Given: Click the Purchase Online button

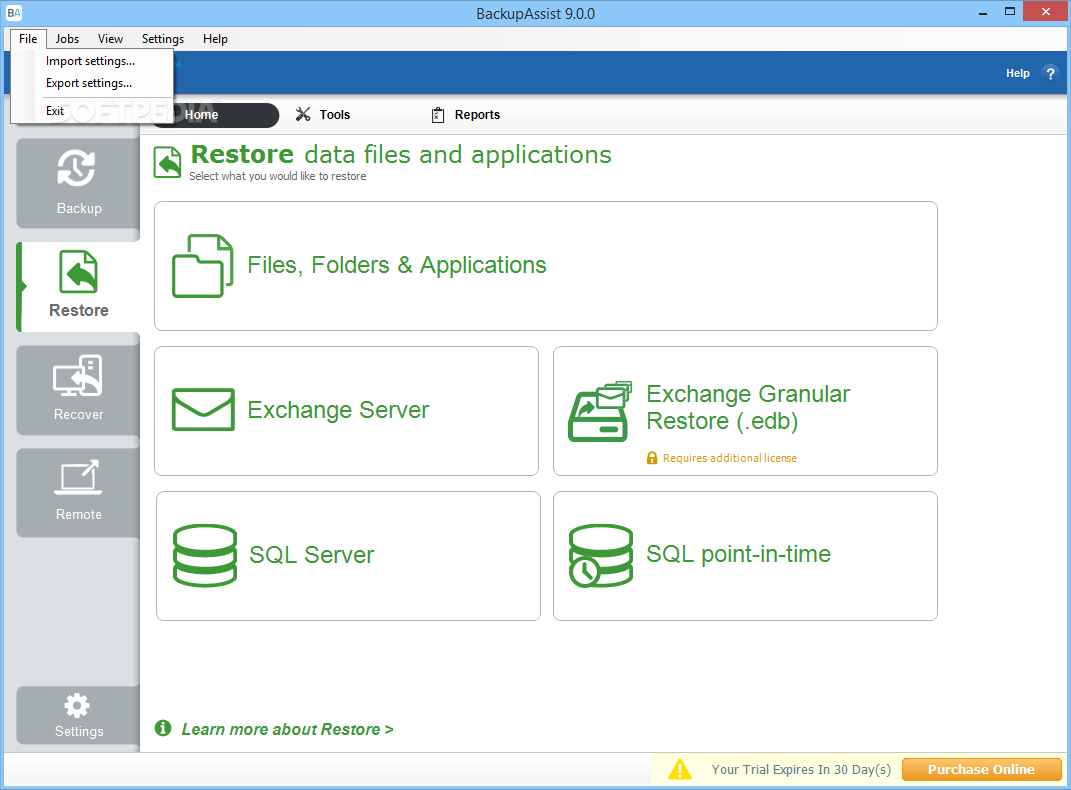Looking at the screenshot, I should [982, 770].
